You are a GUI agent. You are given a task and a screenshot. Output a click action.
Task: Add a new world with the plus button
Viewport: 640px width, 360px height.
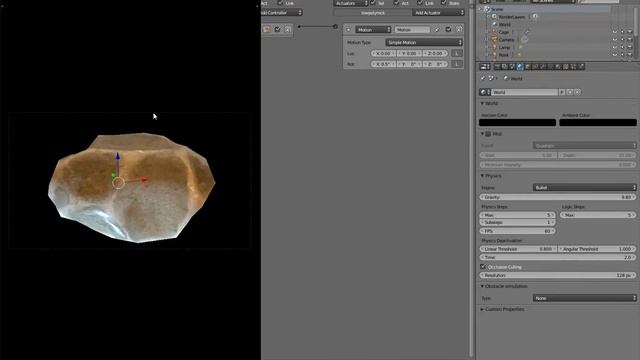click(570, 92)
